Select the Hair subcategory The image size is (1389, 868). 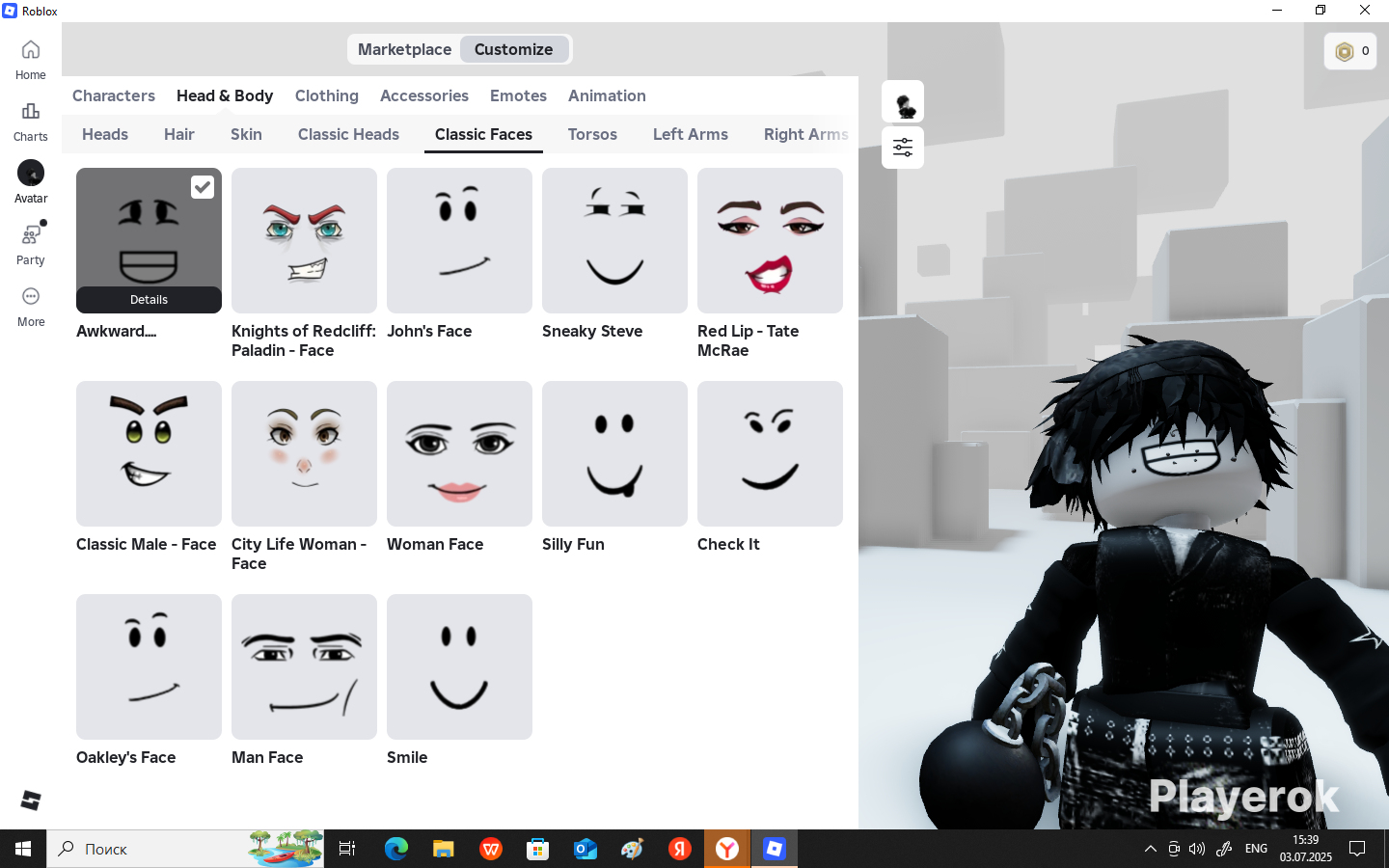[179, 134]
